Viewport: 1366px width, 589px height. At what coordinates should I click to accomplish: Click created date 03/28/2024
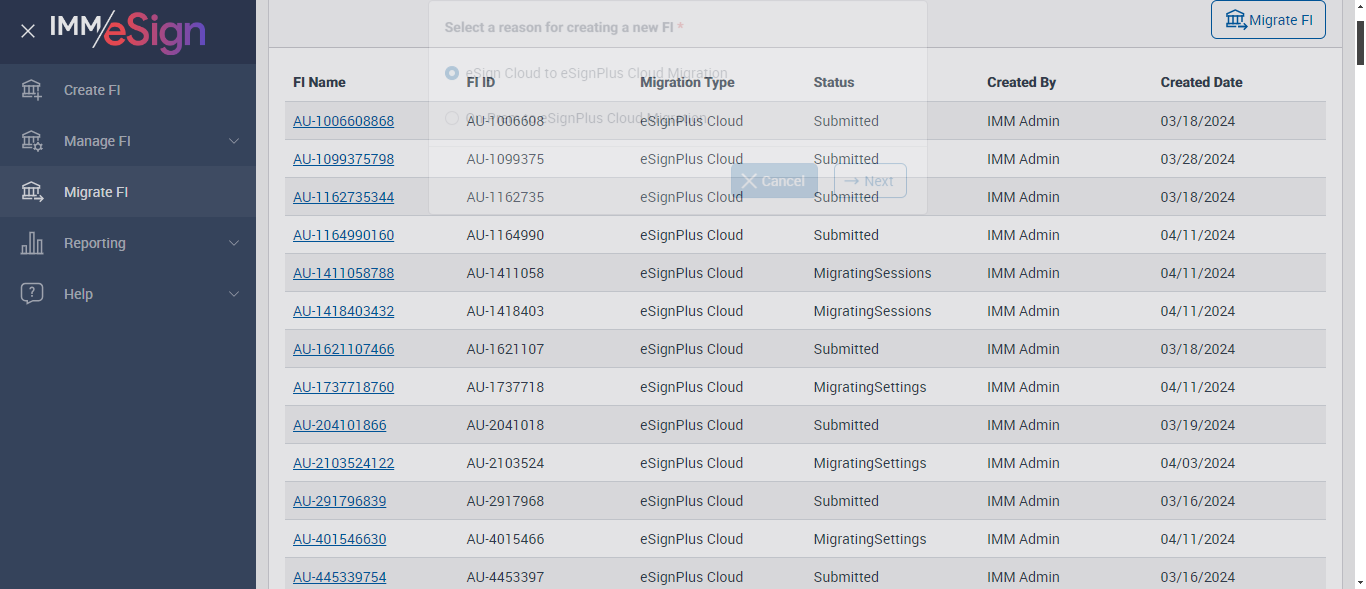1198,159
